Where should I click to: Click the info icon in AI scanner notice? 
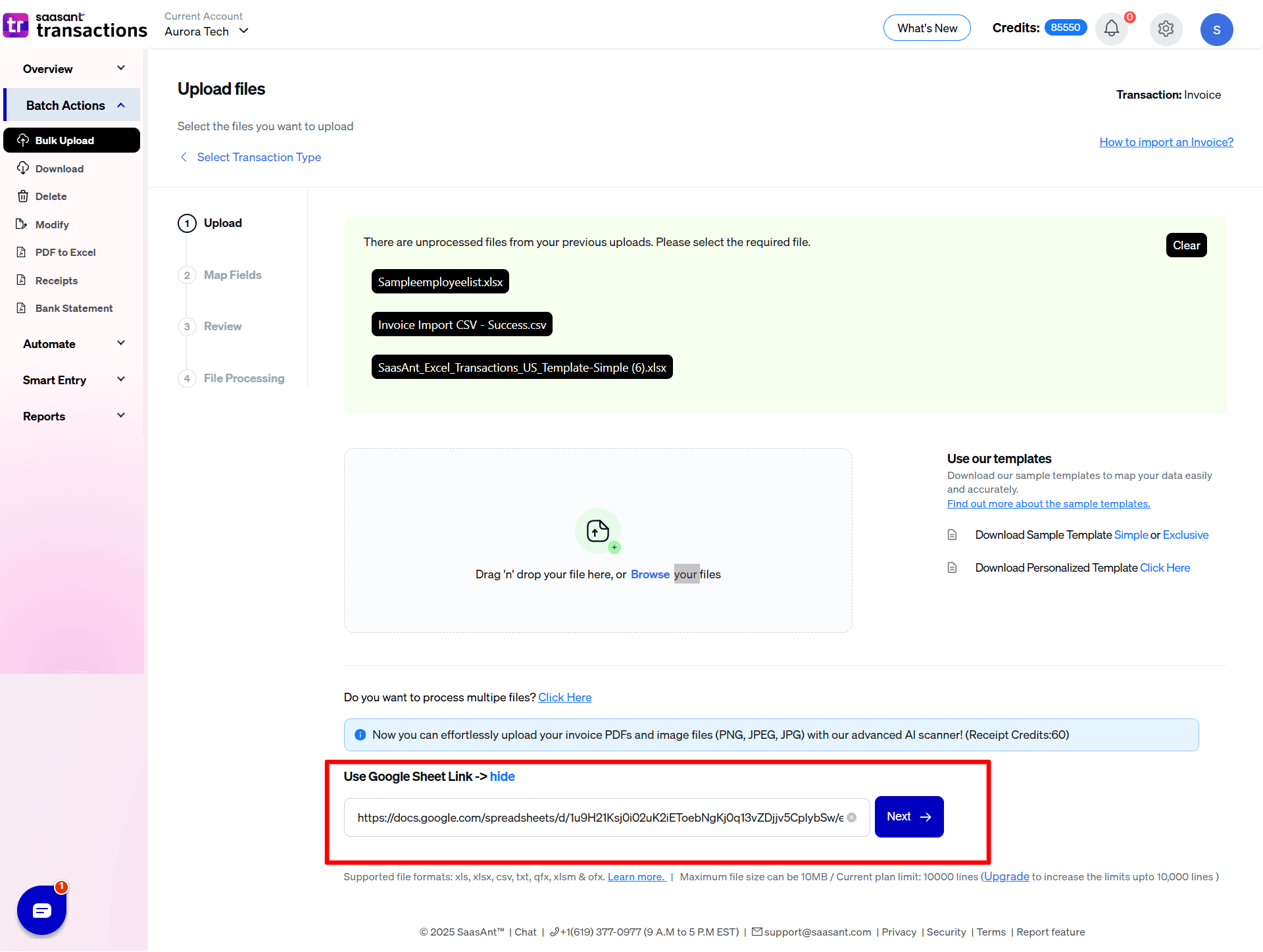click(360, 735)
